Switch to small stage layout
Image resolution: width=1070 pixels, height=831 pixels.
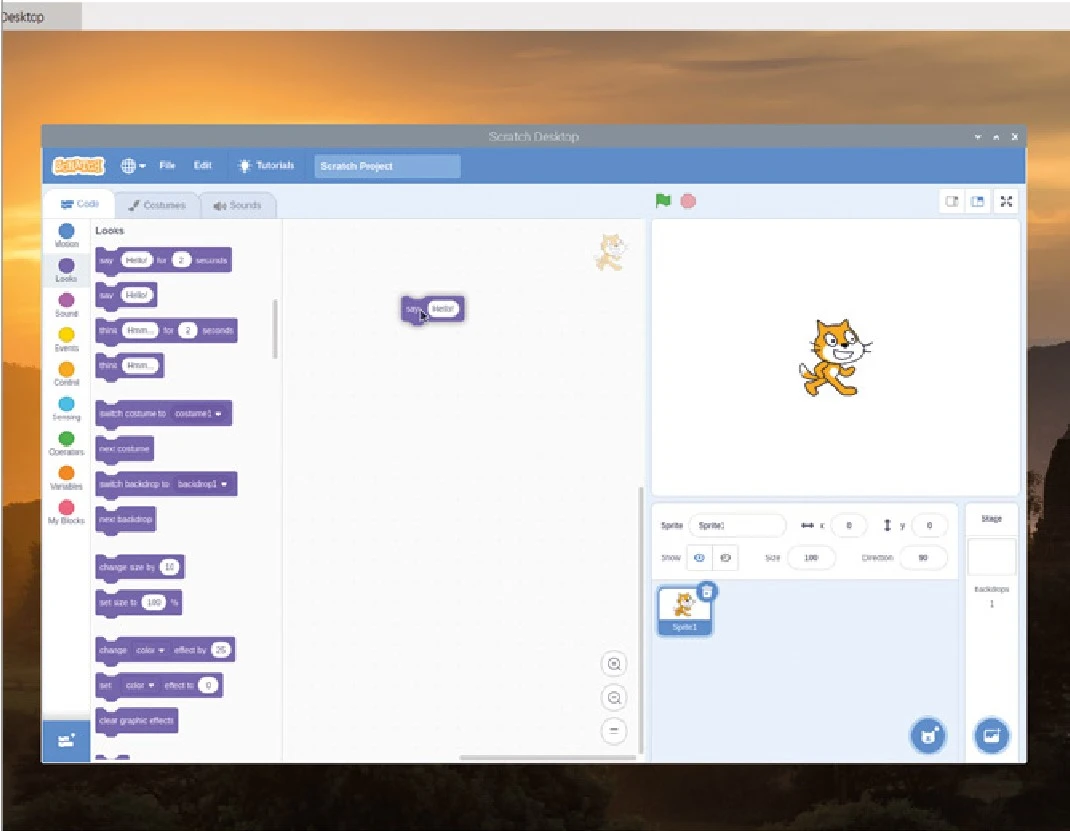click(951, 200)
